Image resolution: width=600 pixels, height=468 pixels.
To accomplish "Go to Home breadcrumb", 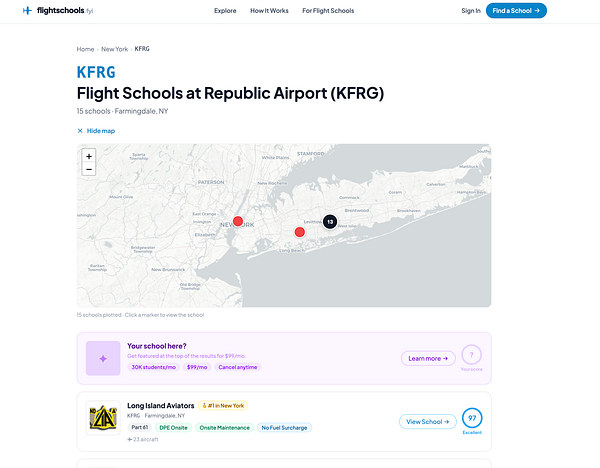I will click(85, 49).
